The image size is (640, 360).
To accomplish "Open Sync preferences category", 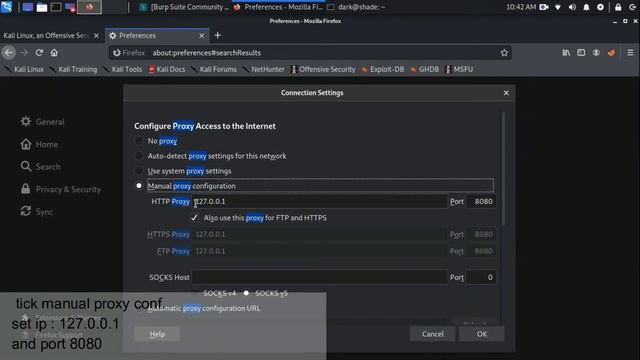I will [36, 211].
